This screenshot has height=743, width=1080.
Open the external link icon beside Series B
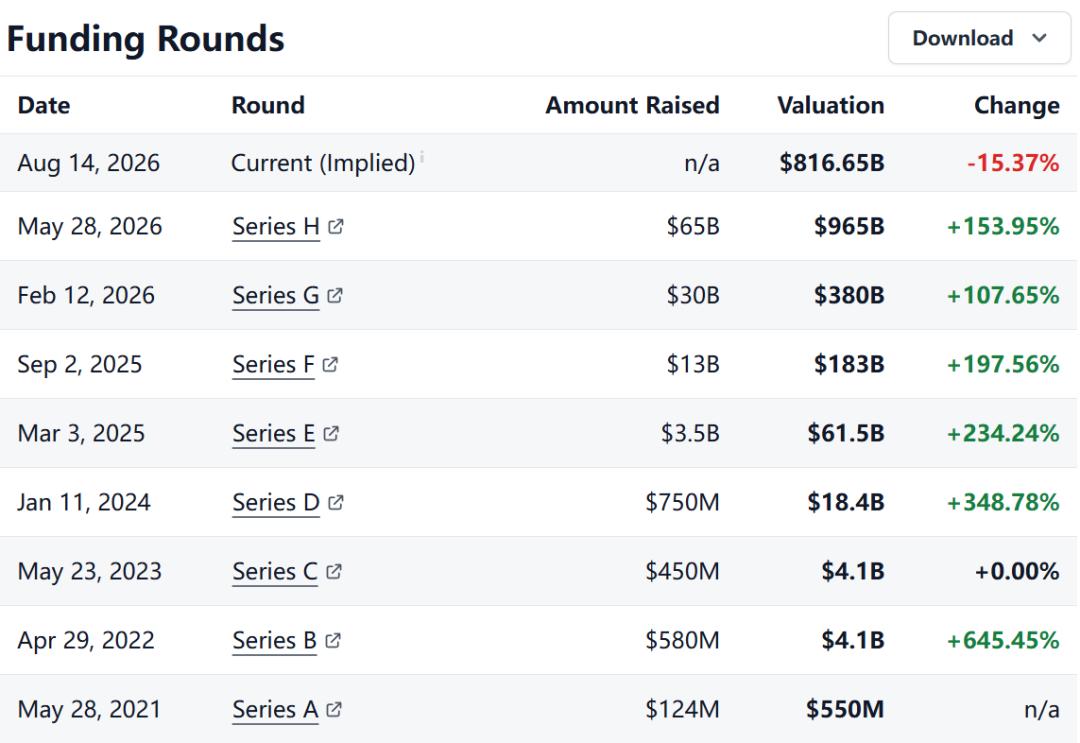[333, 640]
